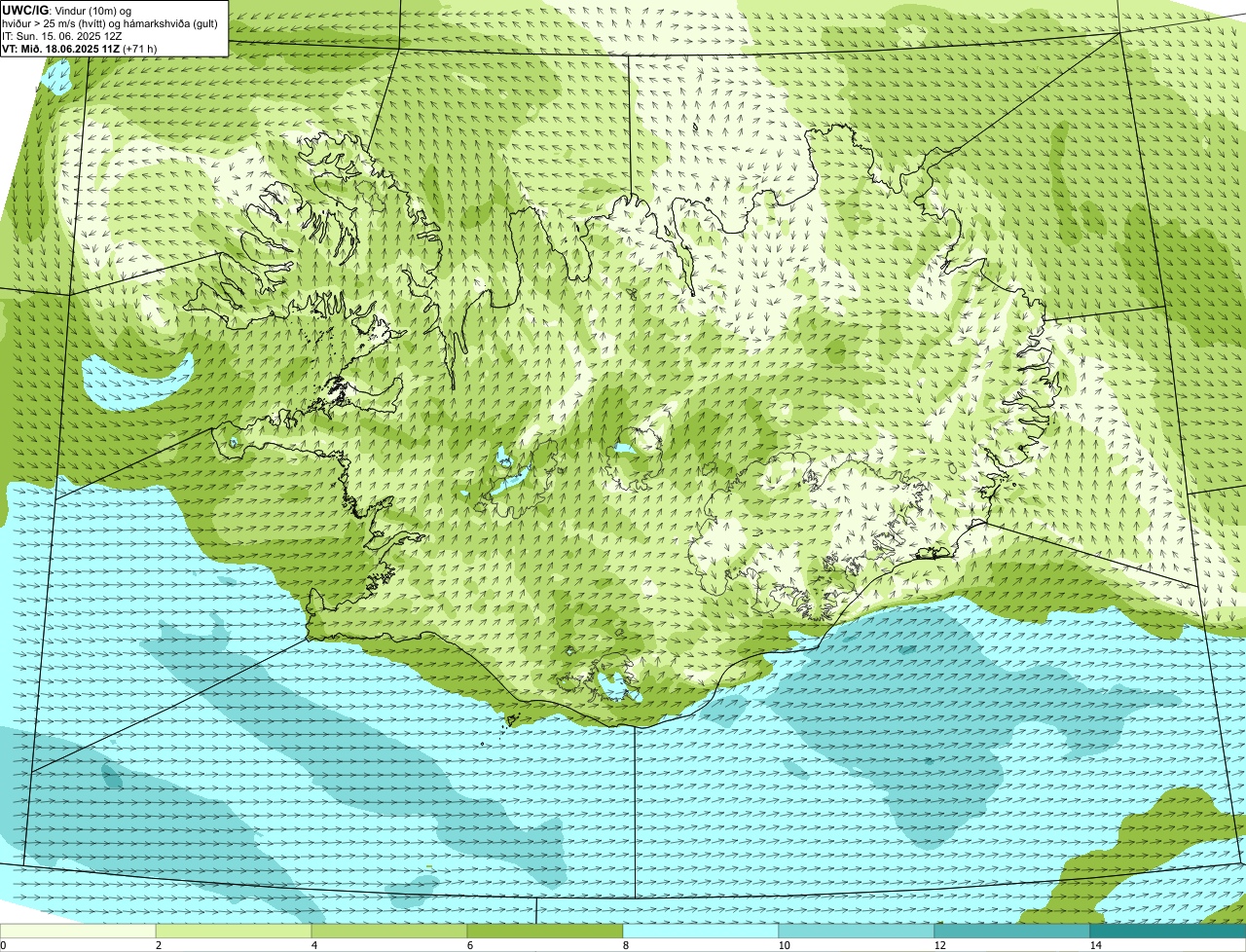The width and height of the screenshot is (1246, 952).
Task: Click the legend label "4"
Action: point(313,945)
